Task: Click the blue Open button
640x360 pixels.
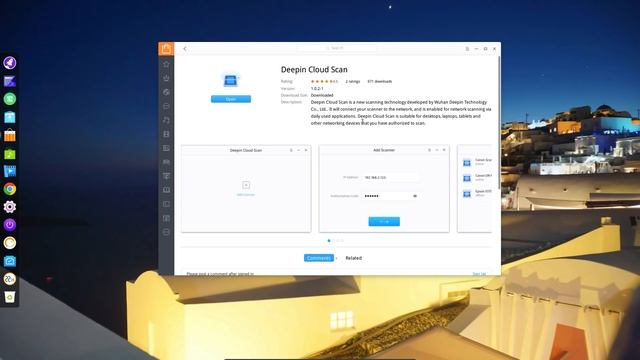Action: (x=231, y=99)
